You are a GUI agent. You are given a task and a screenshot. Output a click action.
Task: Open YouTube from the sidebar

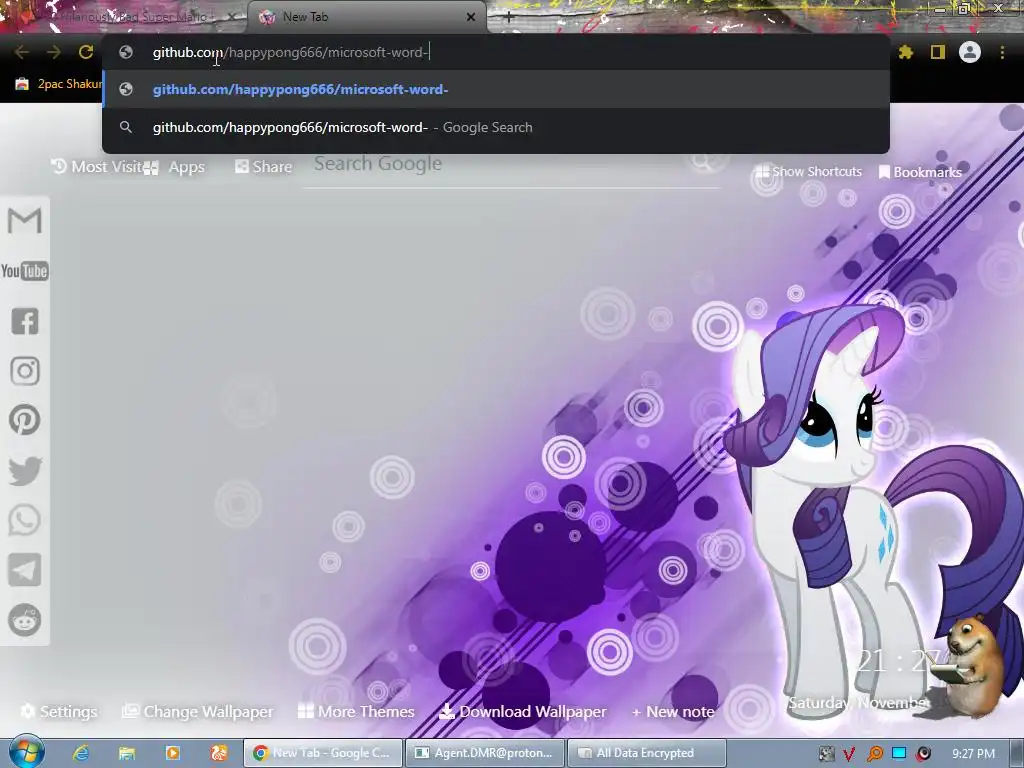click(x=25, y=271)
